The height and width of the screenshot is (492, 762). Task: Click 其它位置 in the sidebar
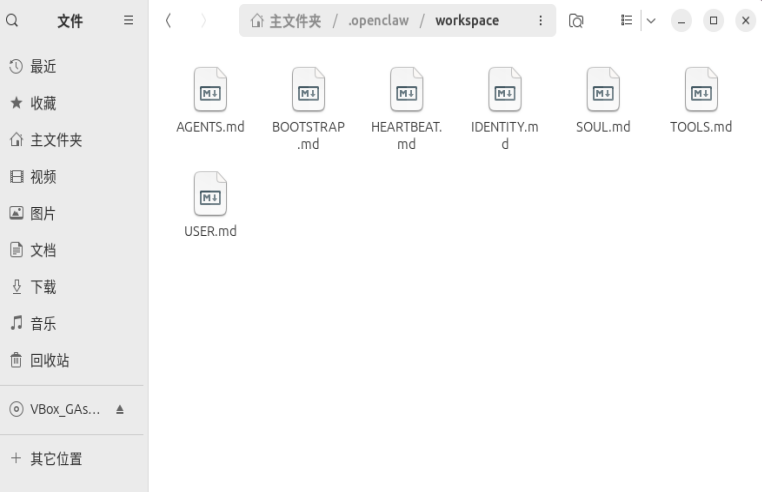point(53,459)
